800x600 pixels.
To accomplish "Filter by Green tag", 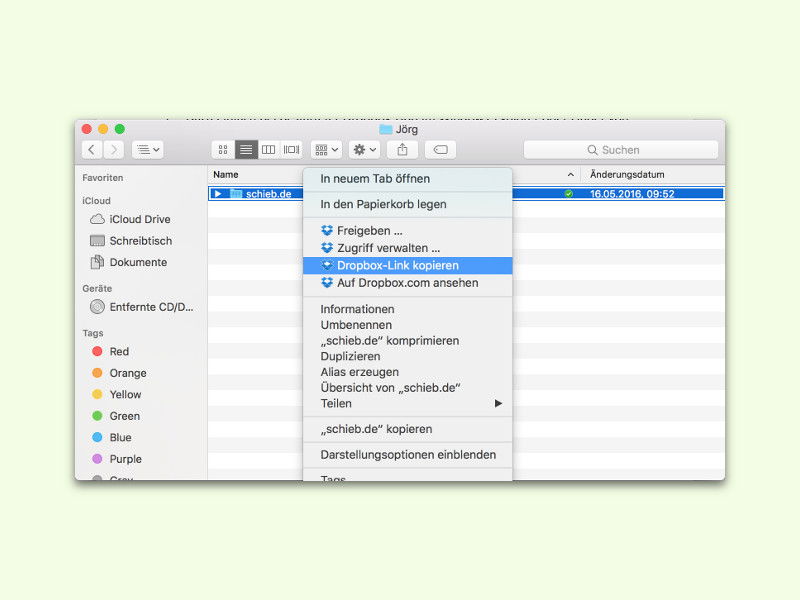I will pos(116,416).
